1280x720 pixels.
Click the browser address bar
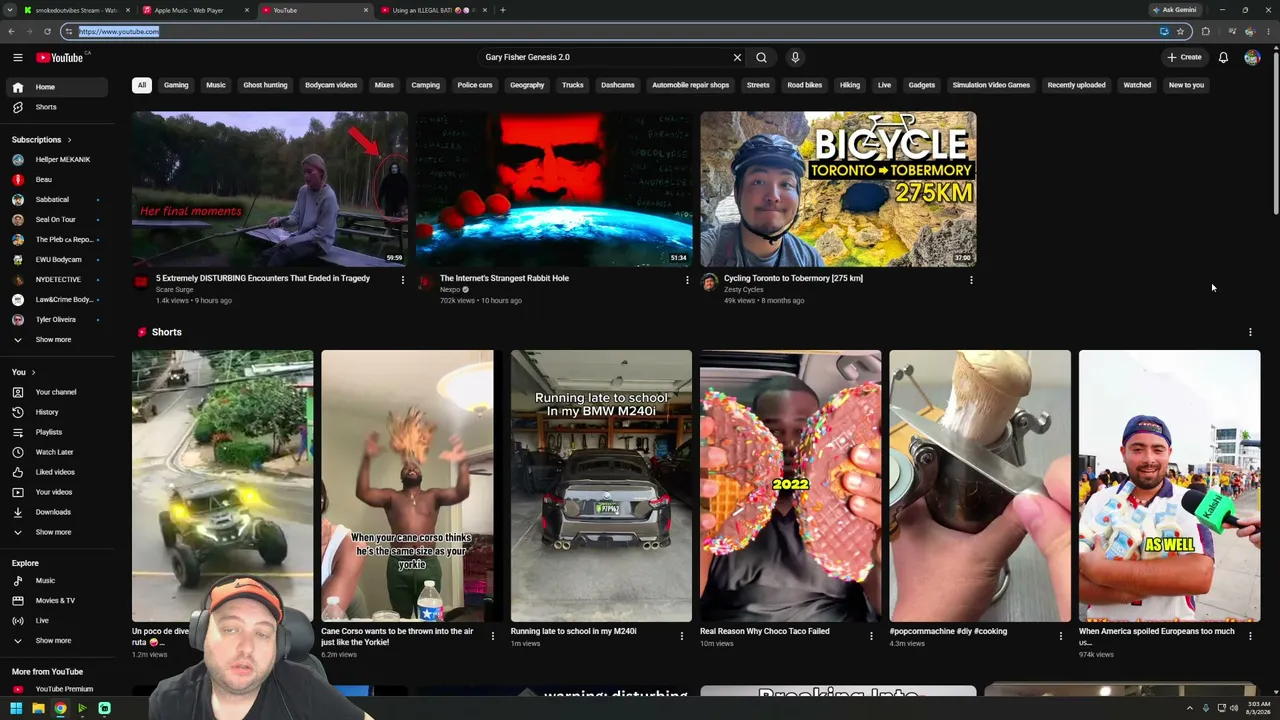(x=610, y=31)
